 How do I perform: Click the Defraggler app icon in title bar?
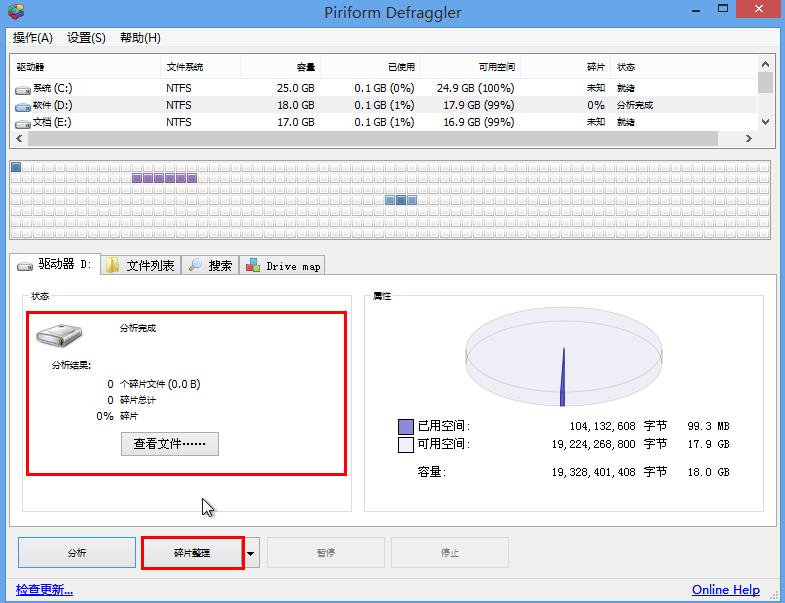[x=16, y=11]
